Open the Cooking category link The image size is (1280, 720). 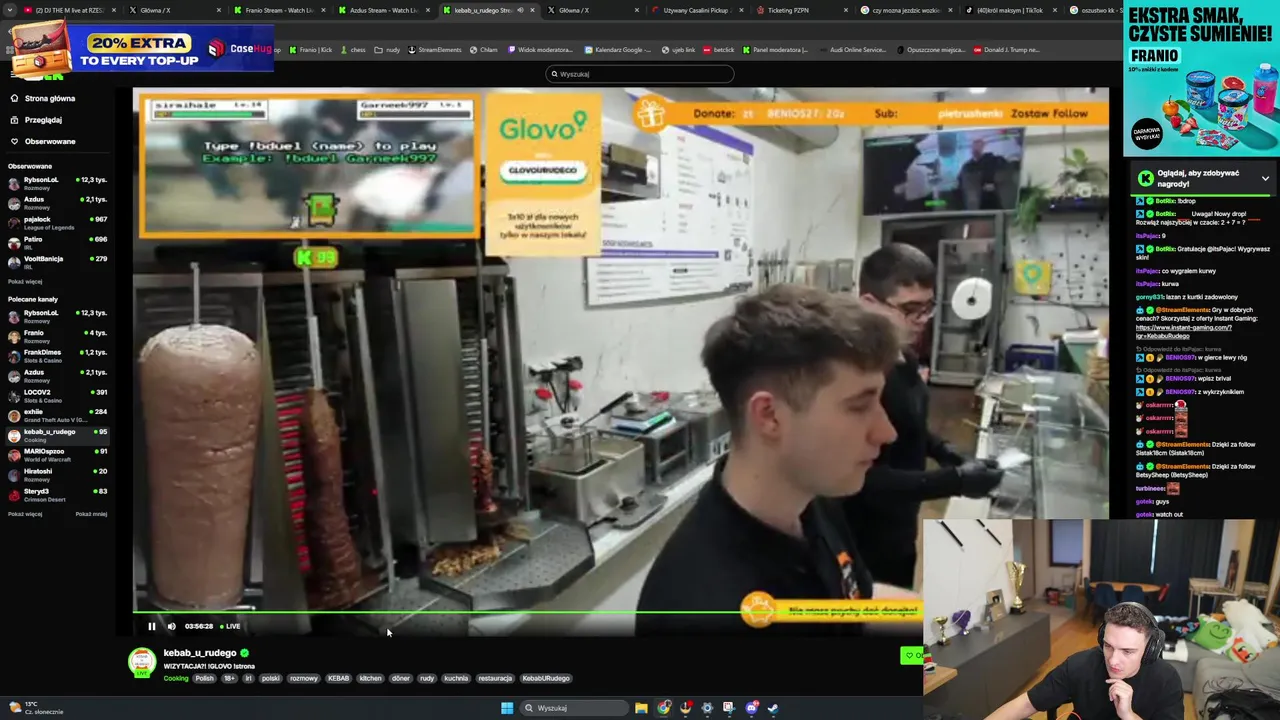click(176, 678)
